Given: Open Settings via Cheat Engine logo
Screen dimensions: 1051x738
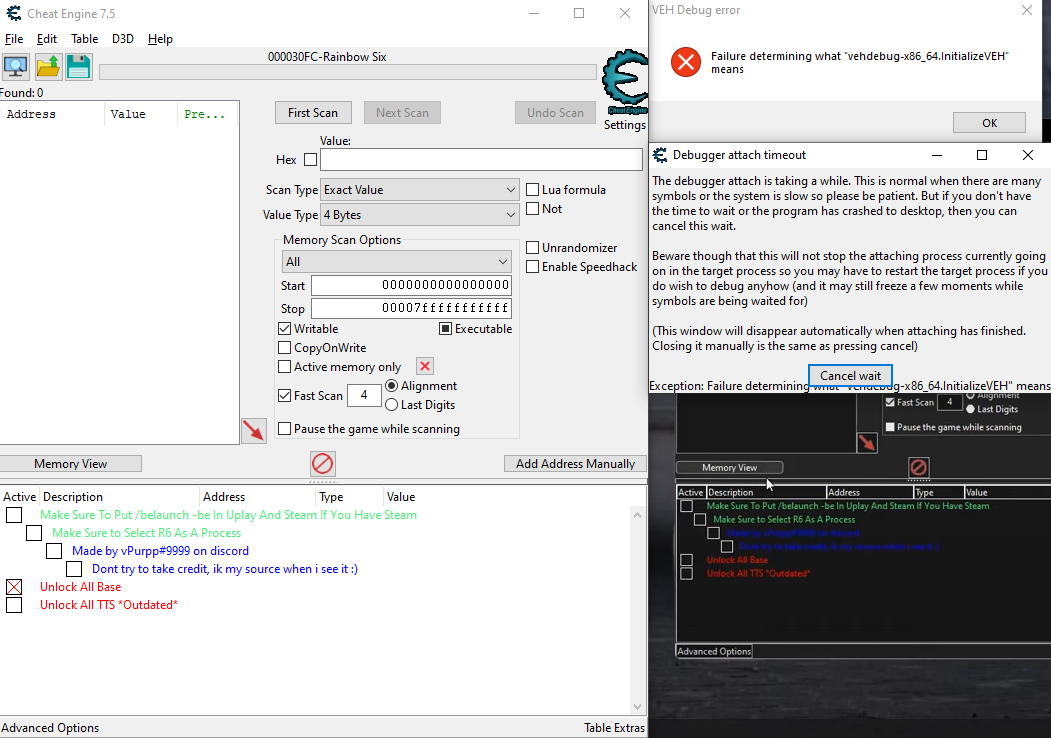Looking at the screenshot, I should pyautogui.click(x=625, y=90).
